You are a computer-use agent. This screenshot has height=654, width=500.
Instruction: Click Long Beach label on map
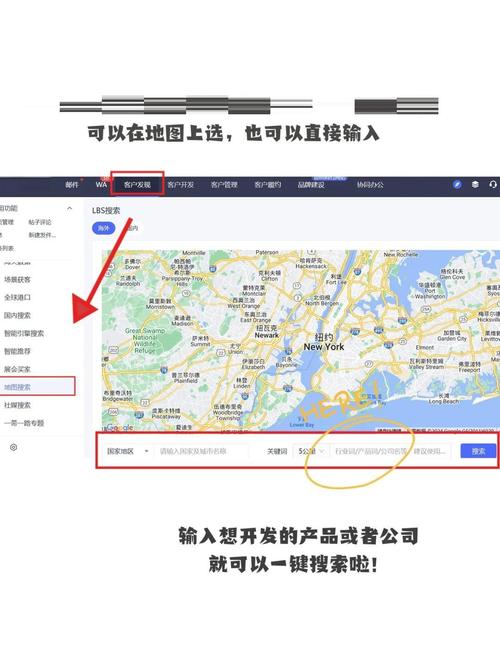tap(444, 401)
